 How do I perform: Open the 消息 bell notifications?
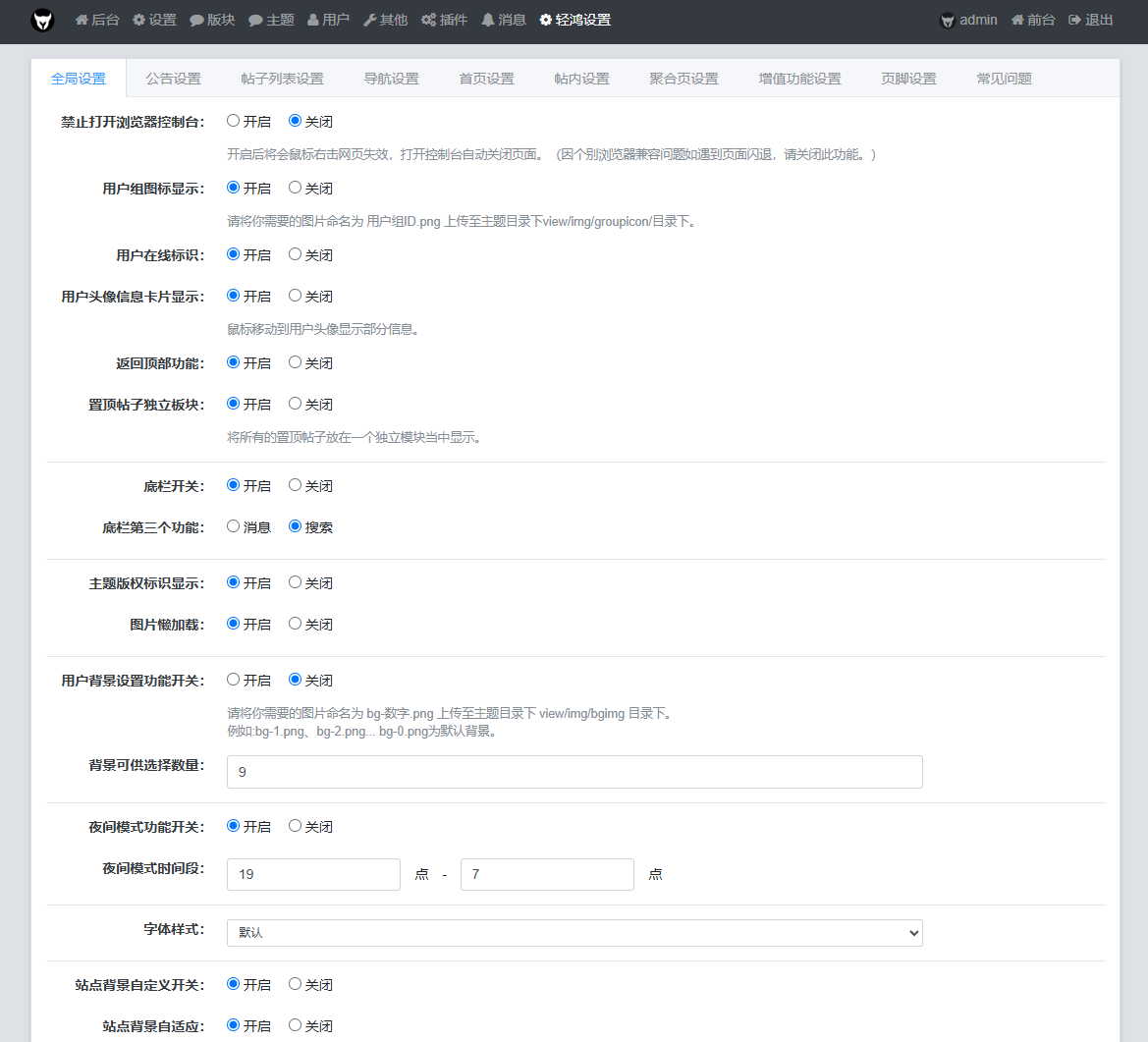(503, 20)
